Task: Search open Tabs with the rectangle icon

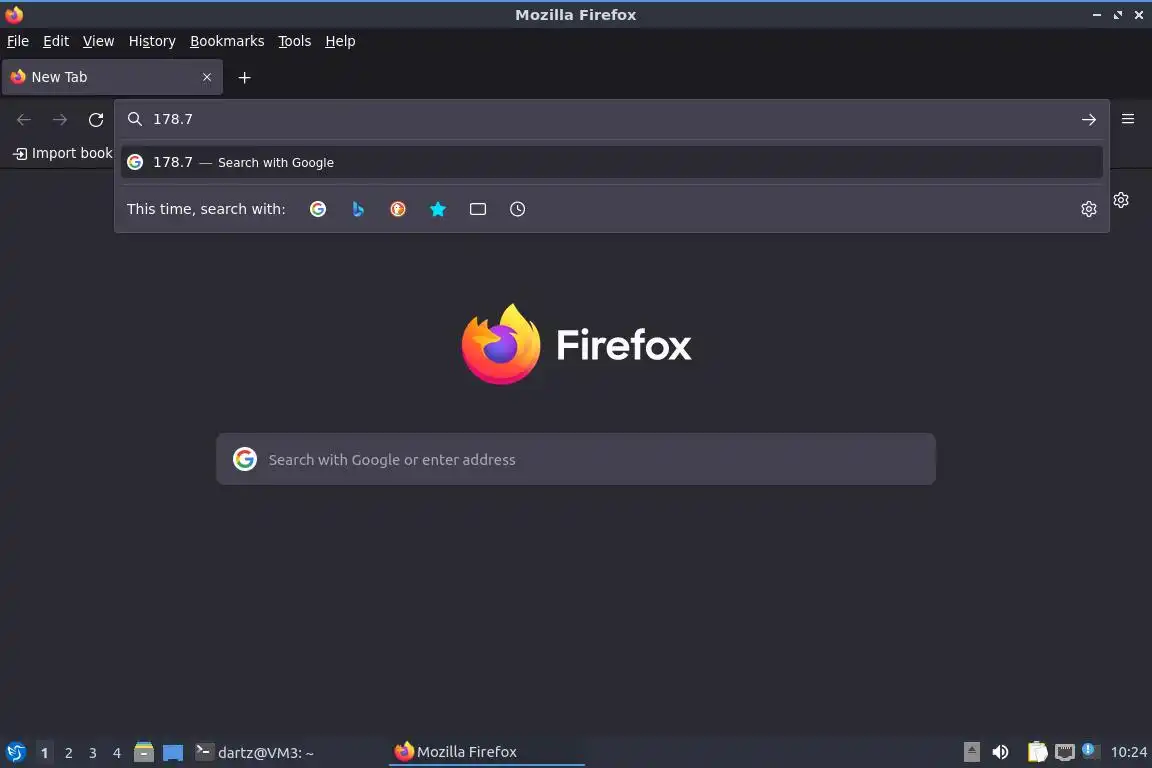Action: [478, 209]
